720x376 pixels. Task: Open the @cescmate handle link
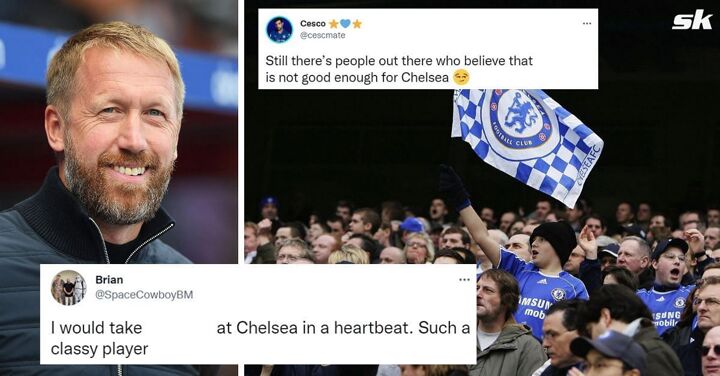pos(322,35)
